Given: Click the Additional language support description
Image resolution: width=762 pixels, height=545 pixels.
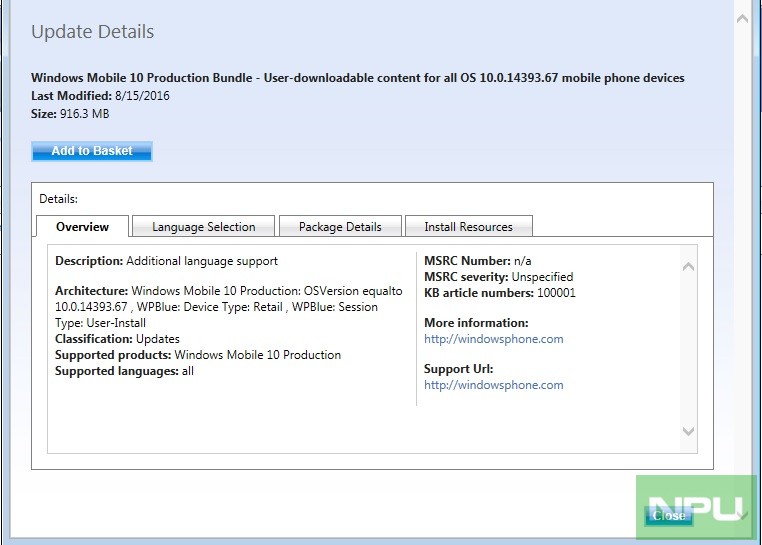Looking at the screenshot, I should pos(202,261).
